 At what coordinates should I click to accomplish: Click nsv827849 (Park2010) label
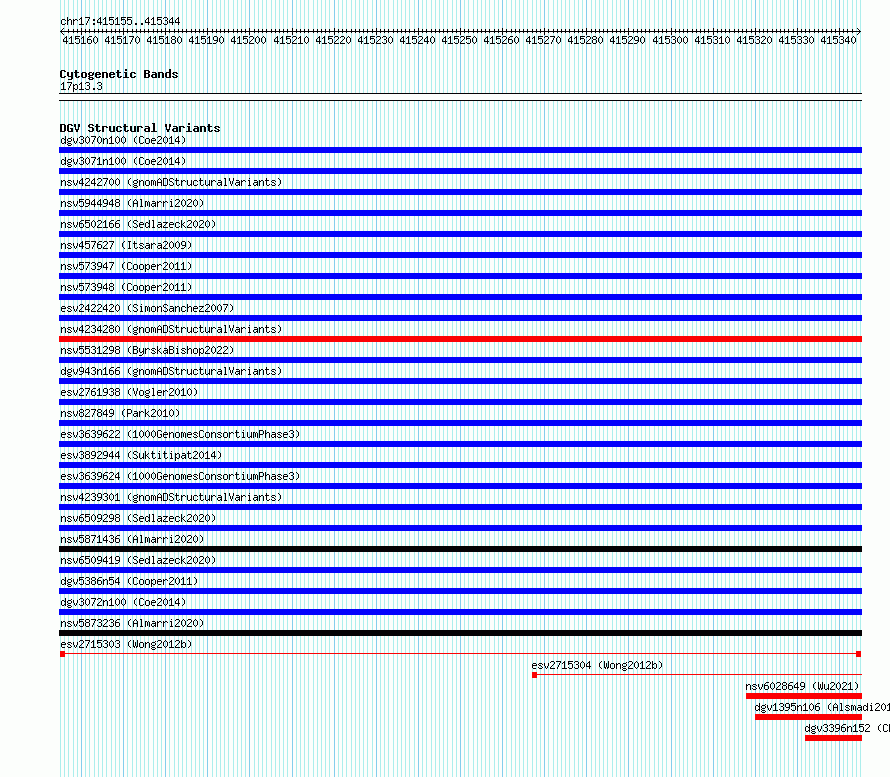pos(120,413)
